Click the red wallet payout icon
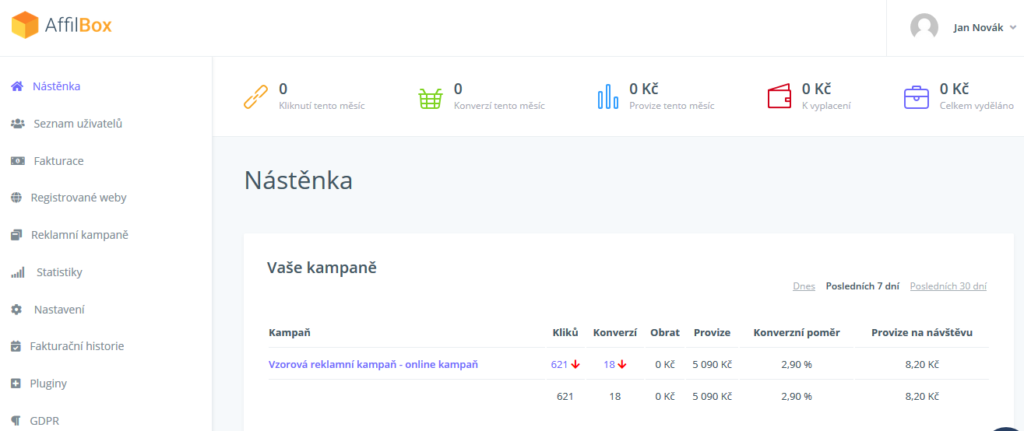The height and width of the screenshot is (431, 1024). coord(779,97)
